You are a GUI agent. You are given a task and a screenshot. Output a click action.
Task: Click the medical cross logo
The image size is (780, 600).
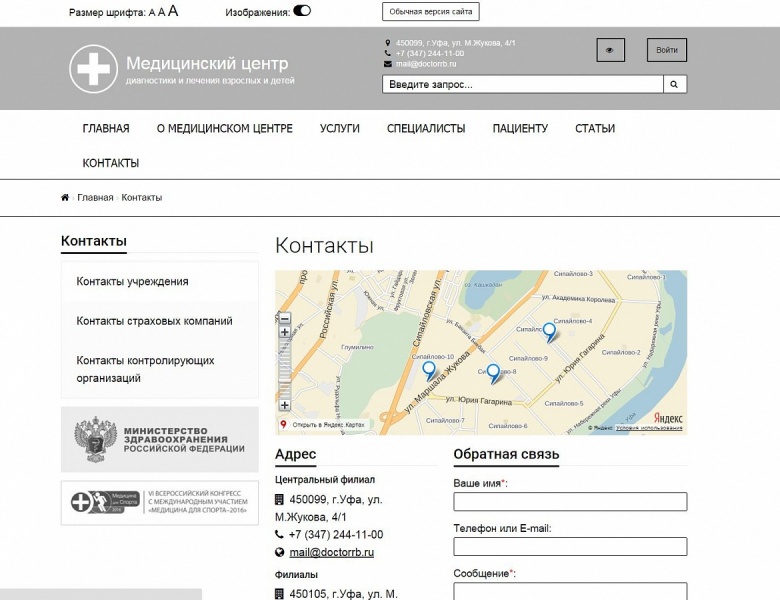point(94,69)
